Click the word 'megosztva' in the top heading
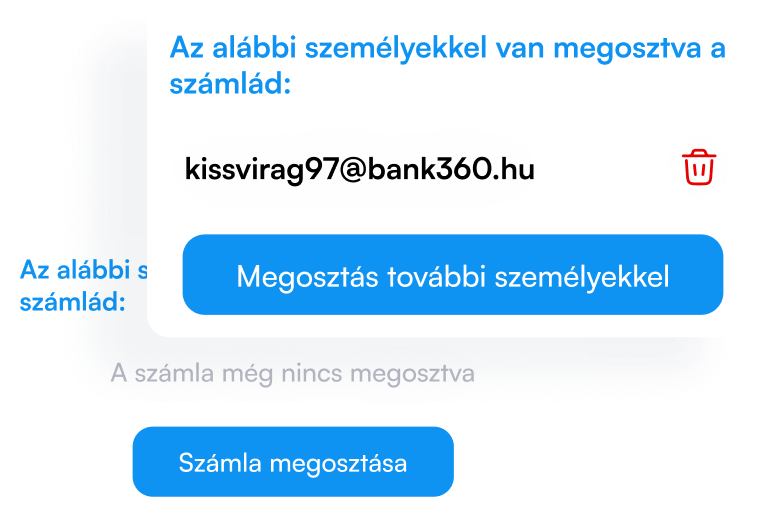The width and height of the screenshot is (763, 517). tap(627, 49)
